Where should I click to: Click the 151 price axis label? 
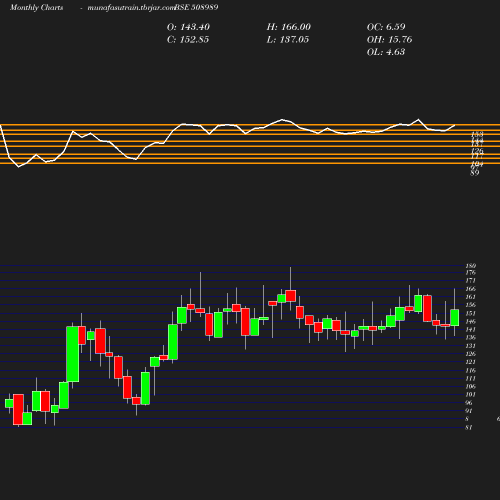[x=470, y=313]
